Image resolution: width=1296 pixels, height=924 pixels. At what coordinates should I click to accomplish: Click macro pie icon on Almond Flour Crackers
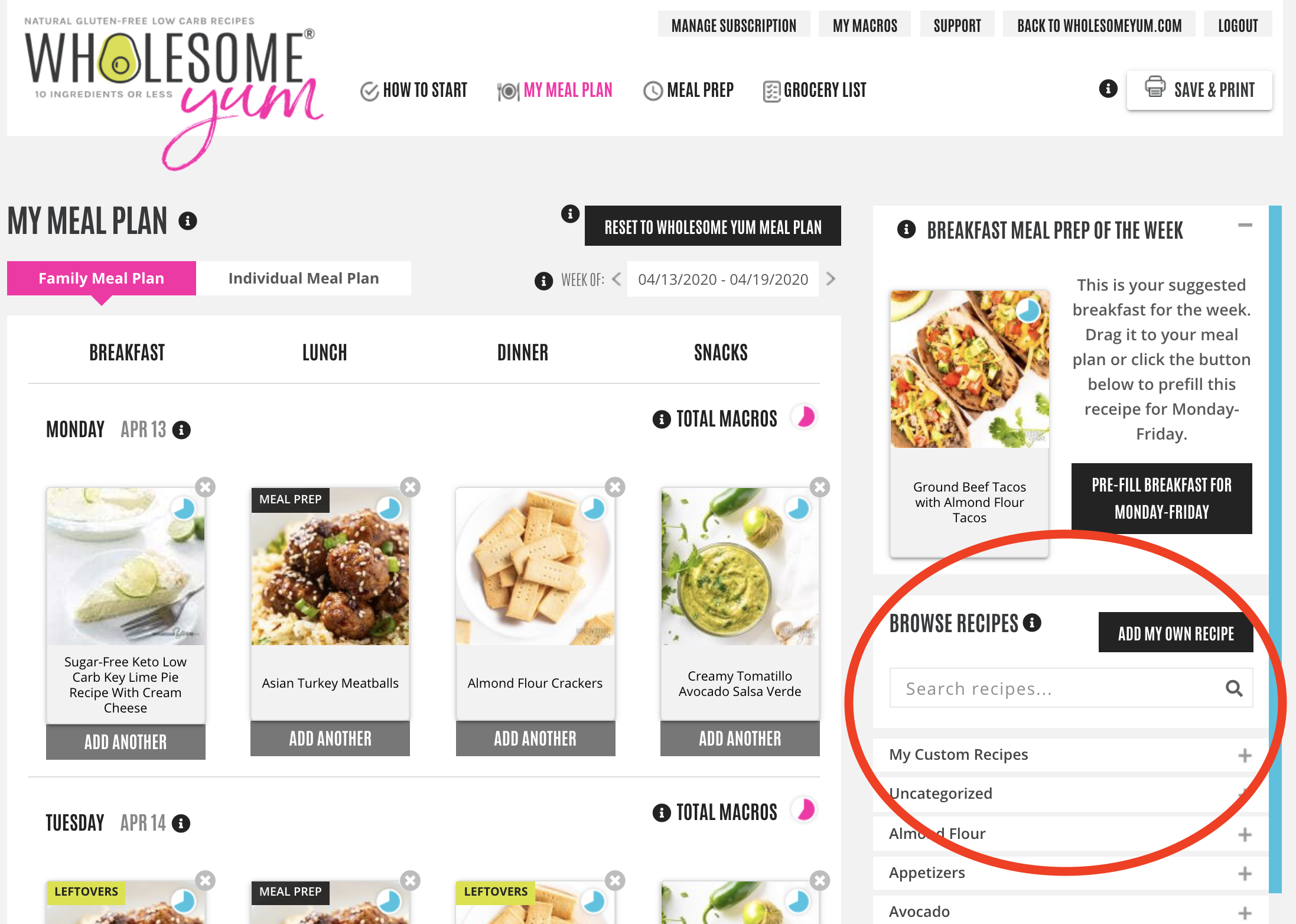593,509
